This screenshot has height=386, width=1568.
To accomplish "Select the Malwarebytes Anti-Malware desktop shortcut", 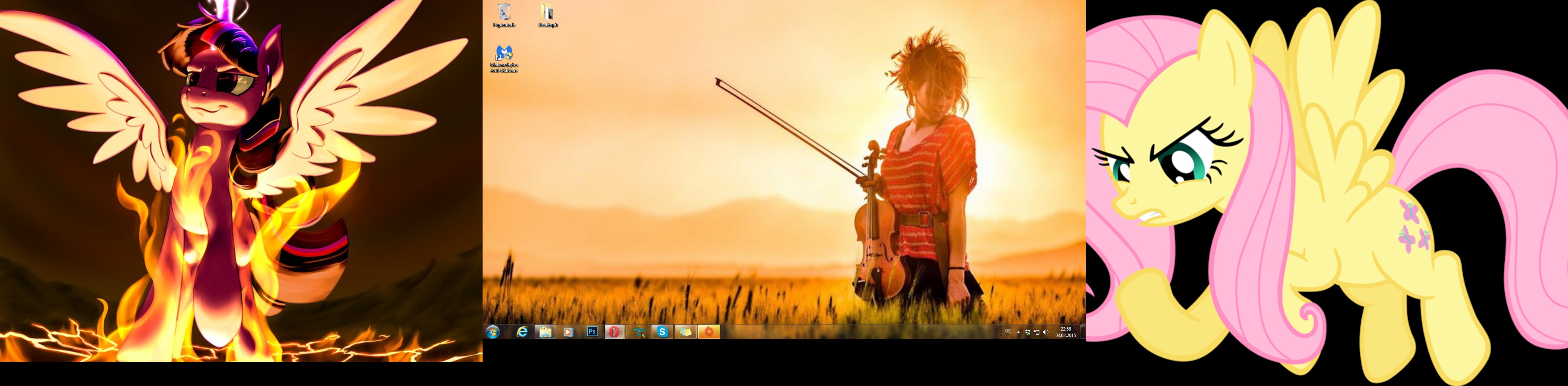I will (504, 59).
